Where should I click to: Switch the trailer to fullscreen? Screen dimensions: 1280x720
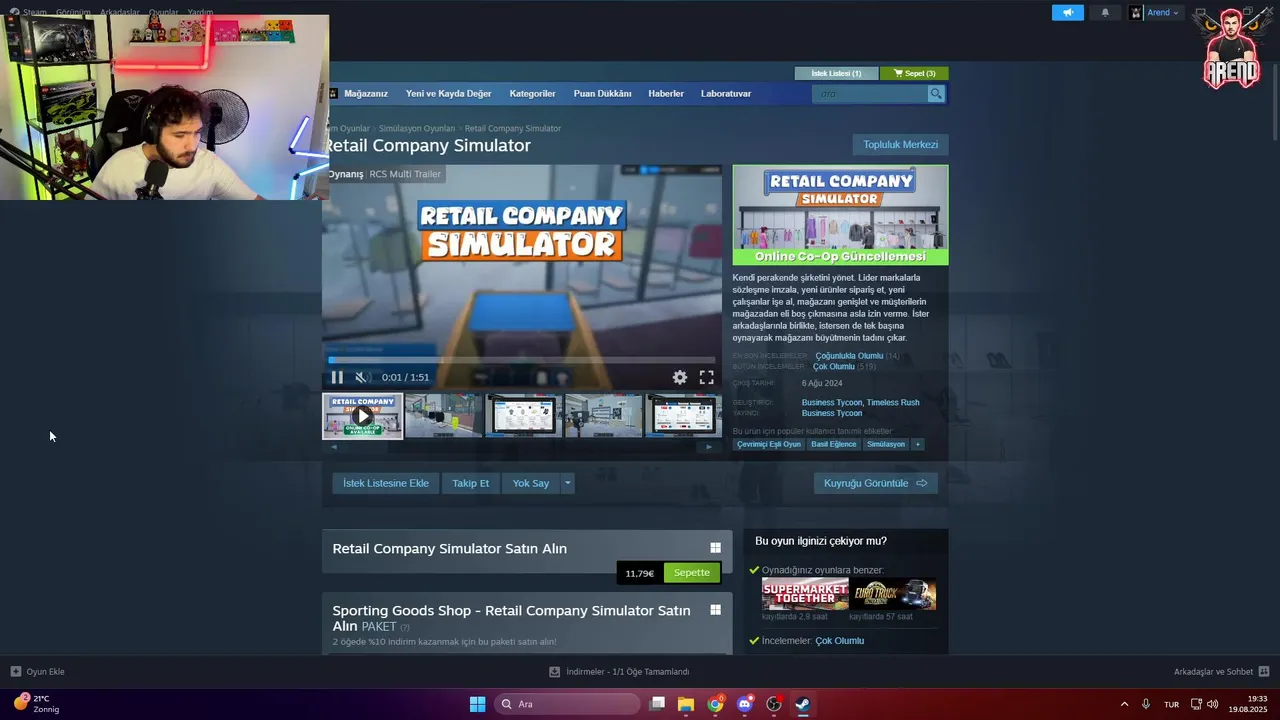706,377
